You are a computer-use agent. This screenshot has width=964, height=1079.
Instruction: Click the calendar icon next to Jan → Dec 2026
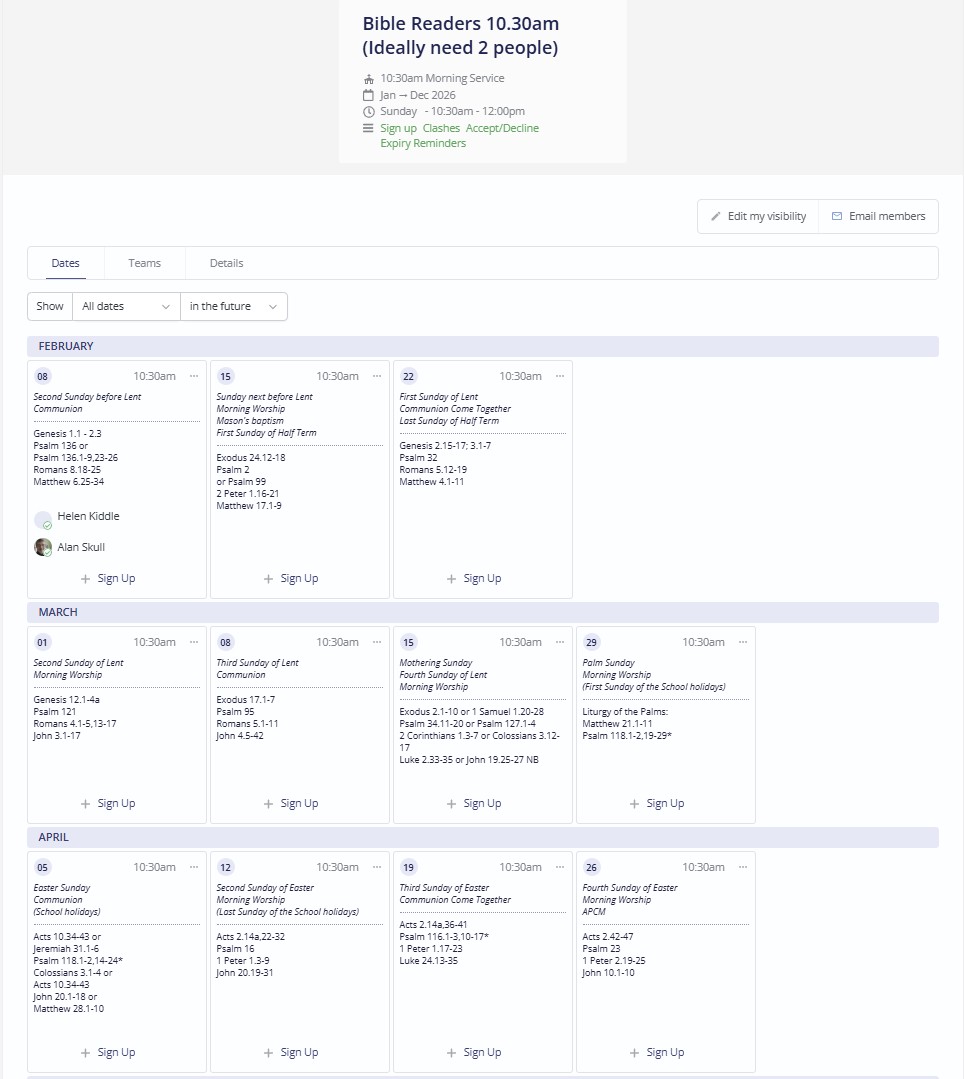coord(369,94)
